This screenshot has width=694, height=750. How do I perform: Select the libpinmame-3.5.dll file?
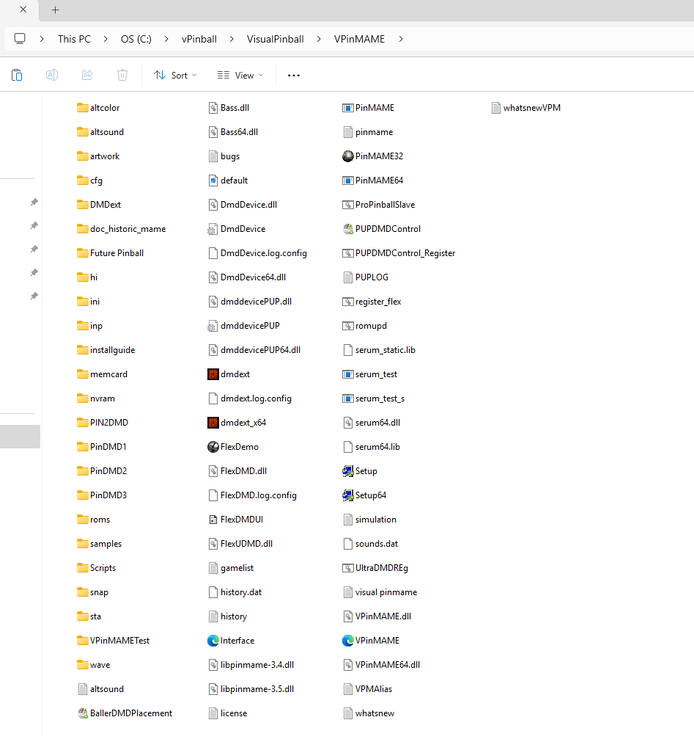[x=251, y=689]
